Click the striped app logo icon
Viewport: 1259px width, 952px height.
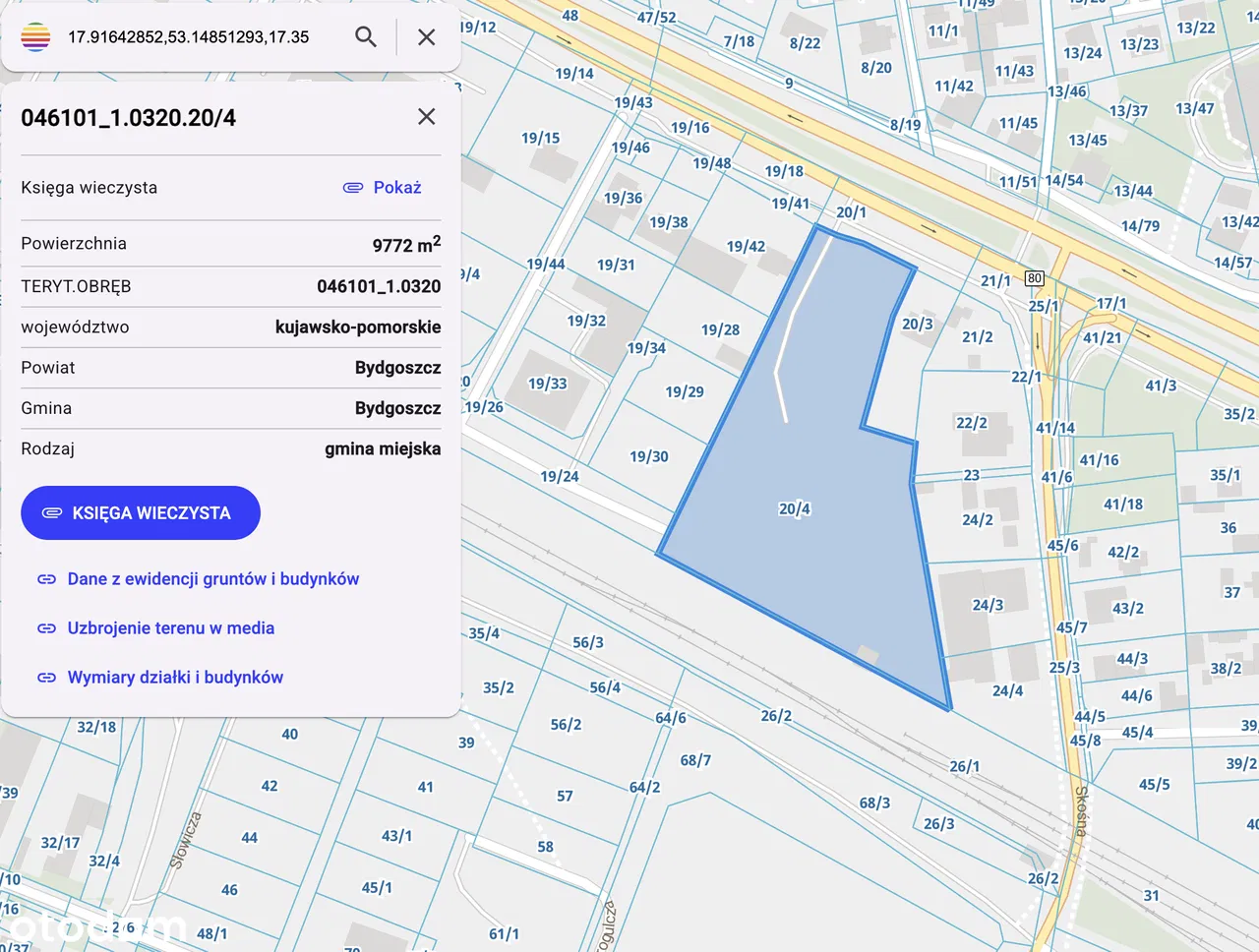click(x=35, y=37)
